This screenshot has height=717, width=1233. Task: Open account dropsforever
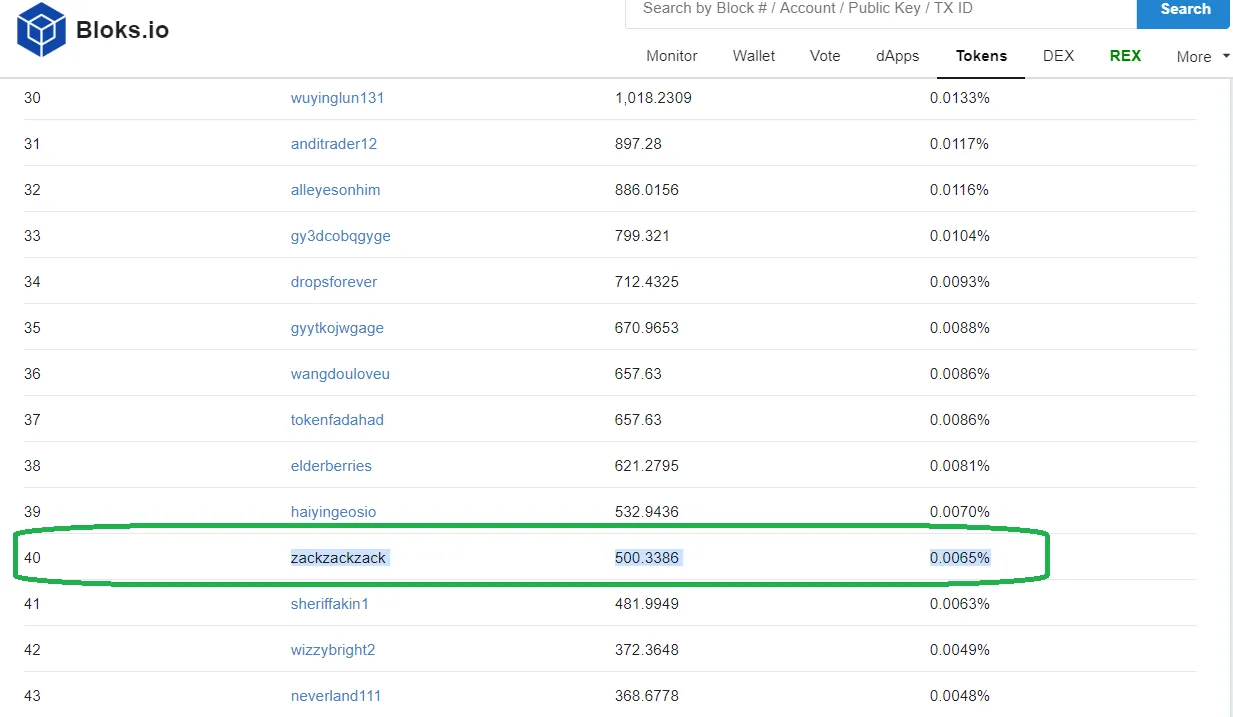coord(334,282)
